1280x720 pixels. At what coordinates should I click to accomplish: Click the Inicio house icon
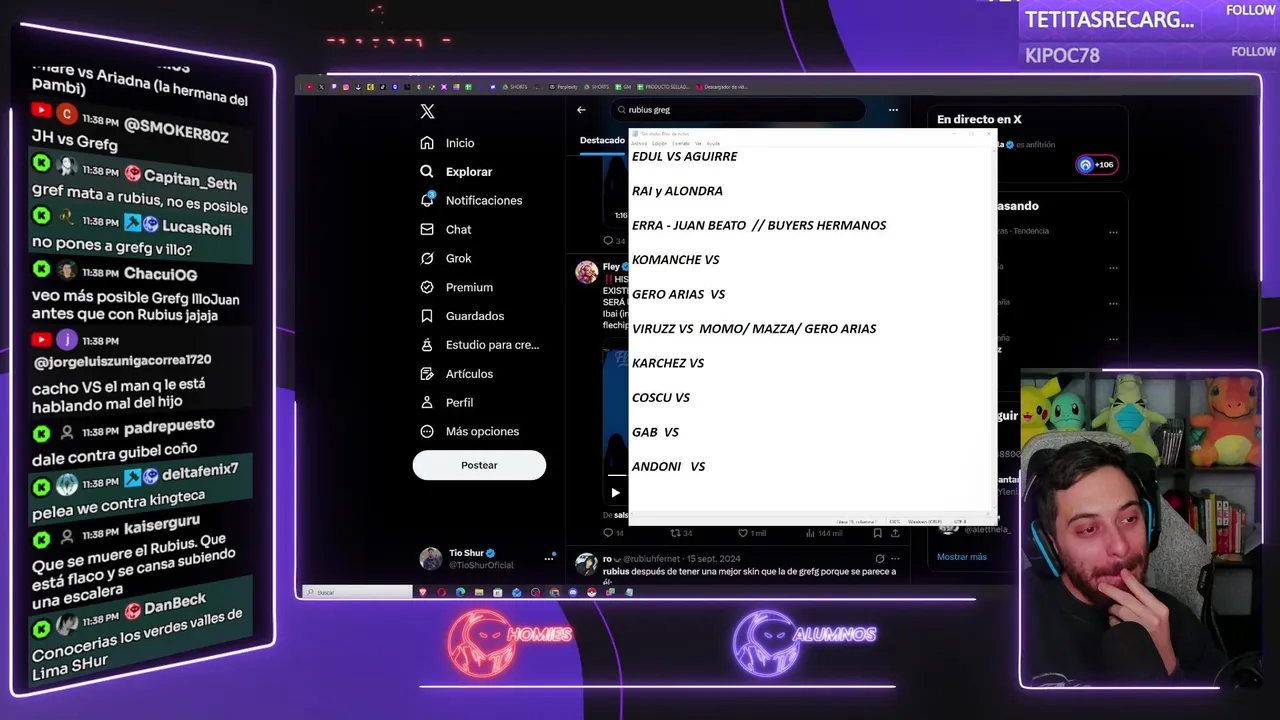[427, 143]
